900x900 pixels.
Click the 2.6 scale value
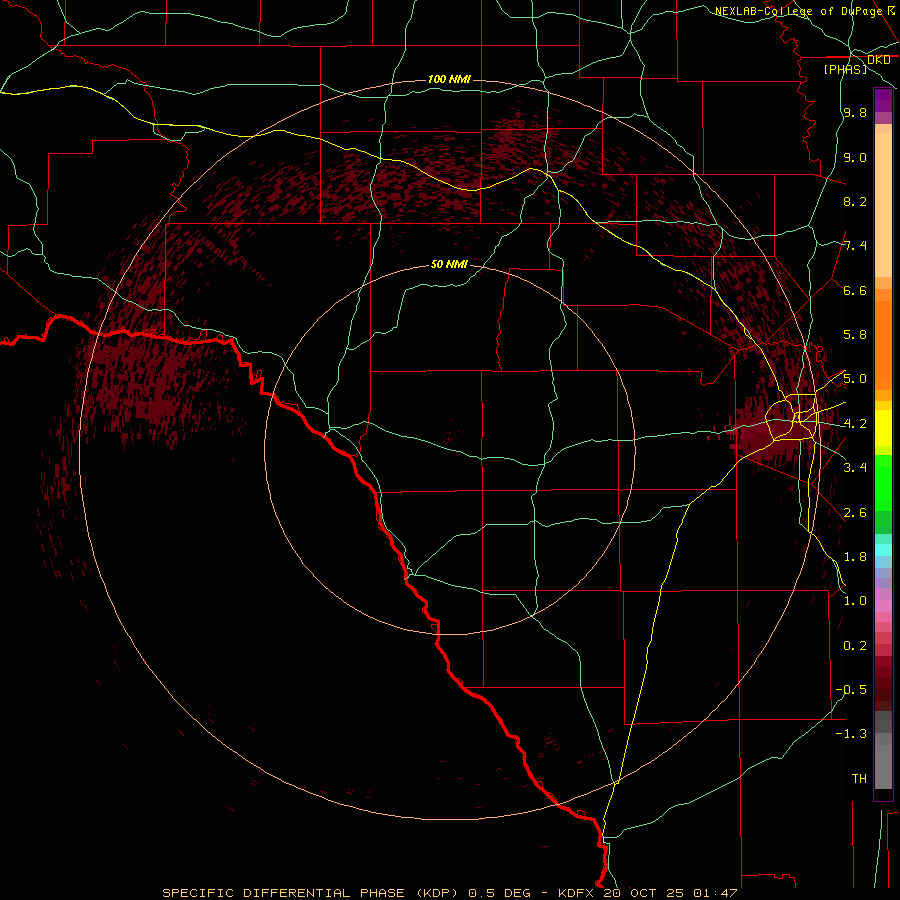click(x=855, y=513)
